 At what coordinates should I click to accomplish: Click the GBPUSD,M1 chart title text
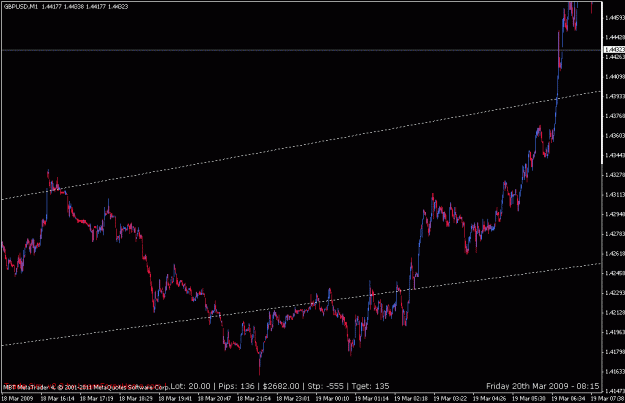click(21, 7)
